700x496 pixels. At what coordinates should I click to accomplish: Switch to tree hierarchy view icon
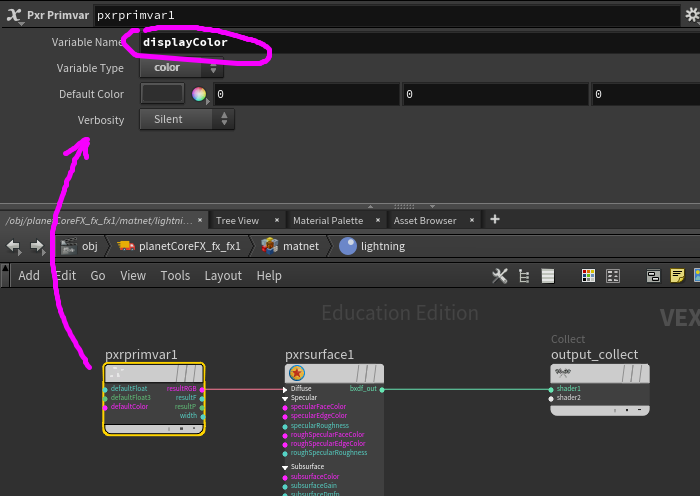(x=524, y=276)
